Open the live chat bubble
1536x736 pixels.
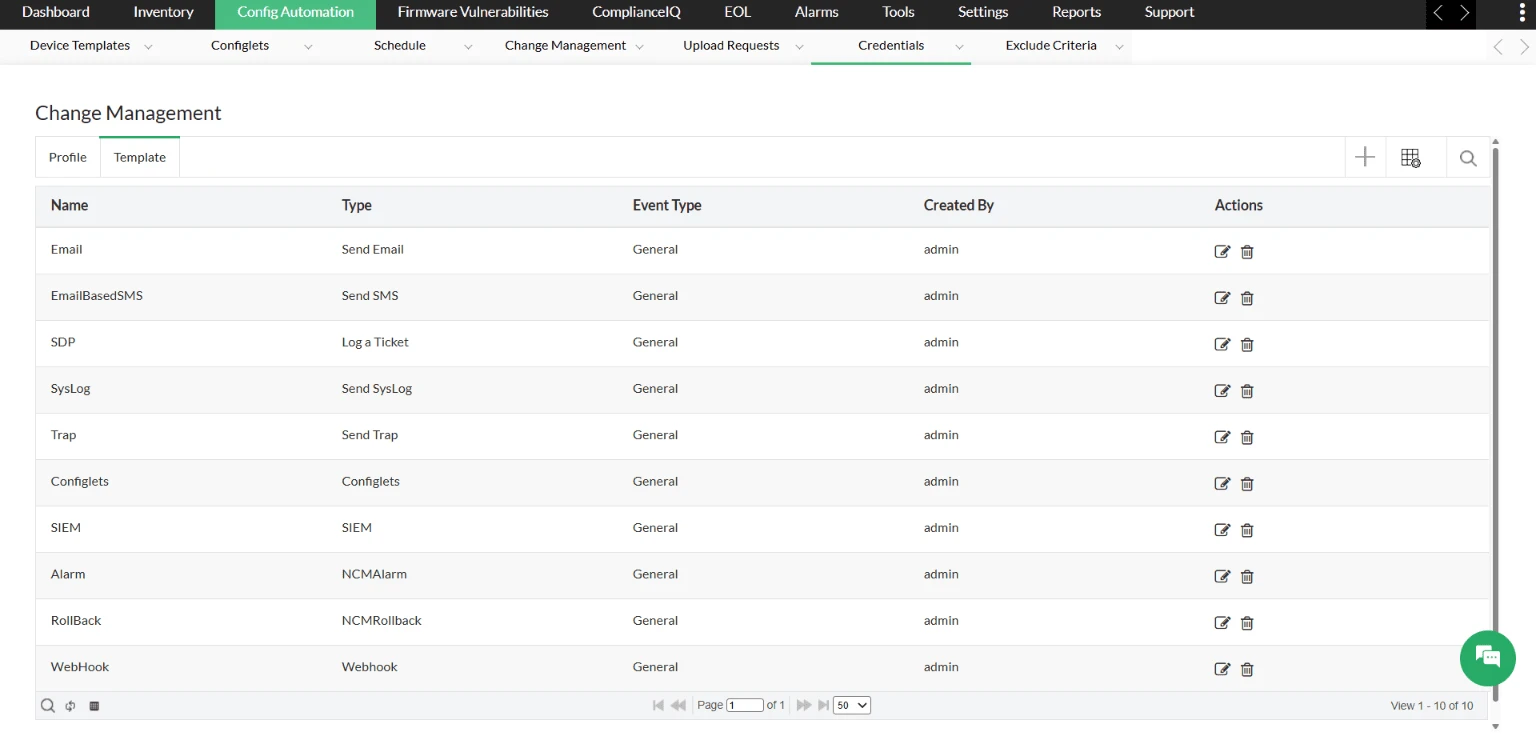point(1488,657)
